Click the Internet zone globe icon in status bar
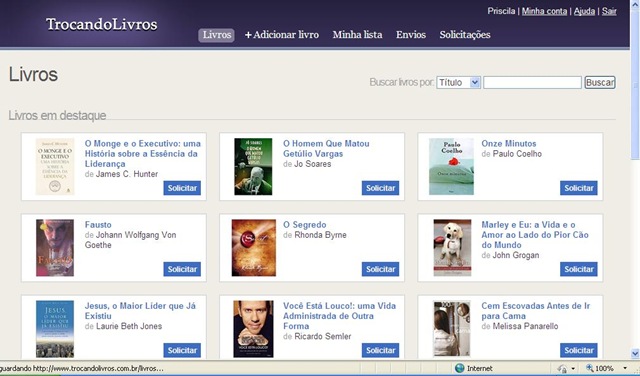 click(x=460, y=368)
